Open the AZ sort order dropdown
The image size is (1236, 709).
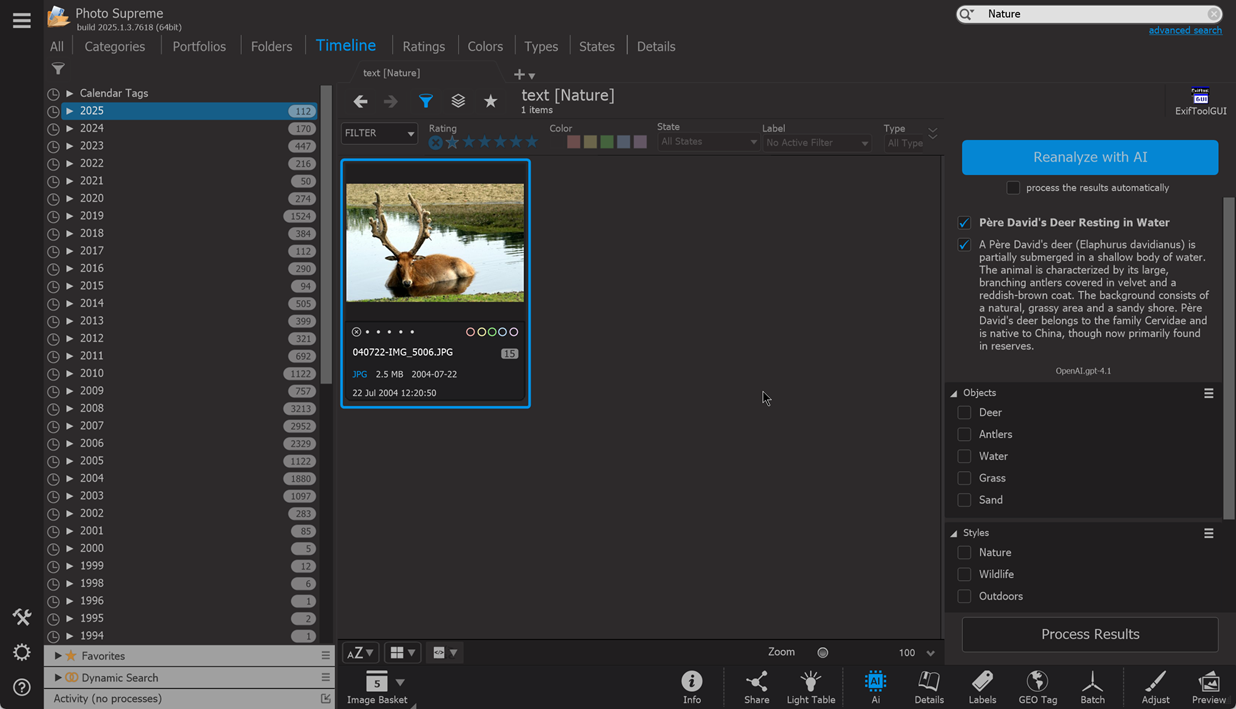click(x=359, y=652)
